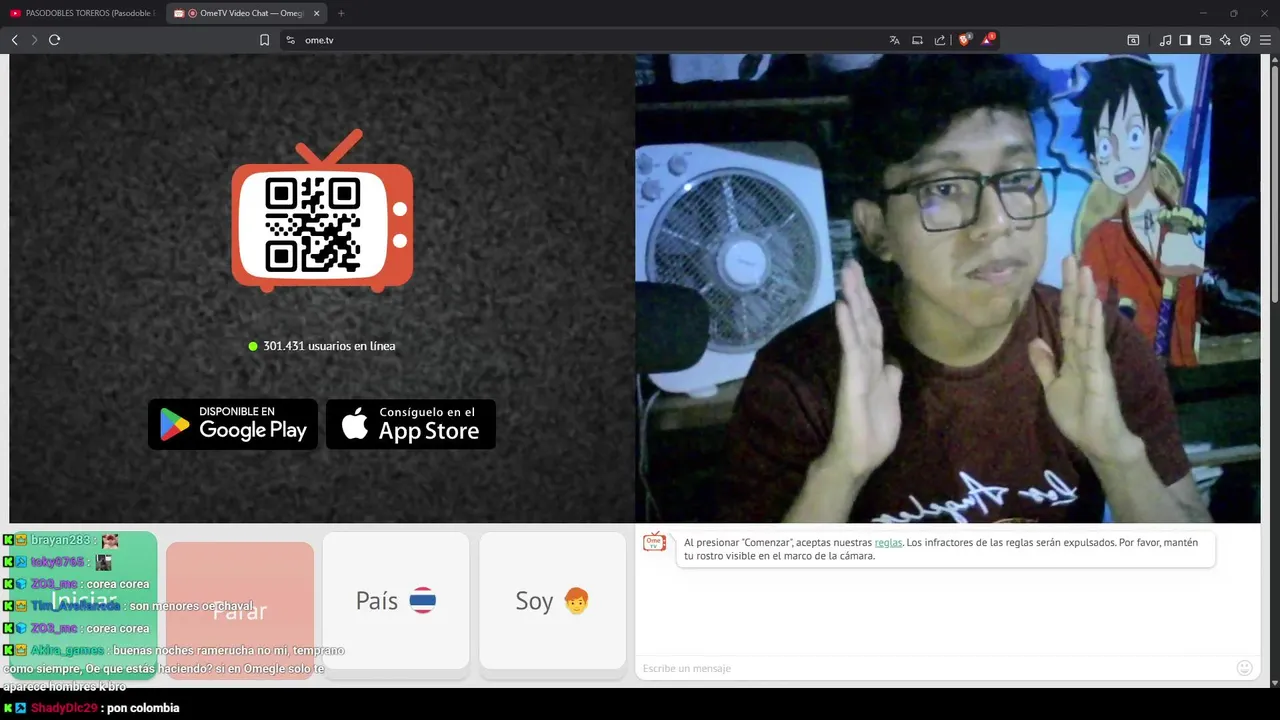Open the Brave VPN shield icon

(x=1245, y=40)
